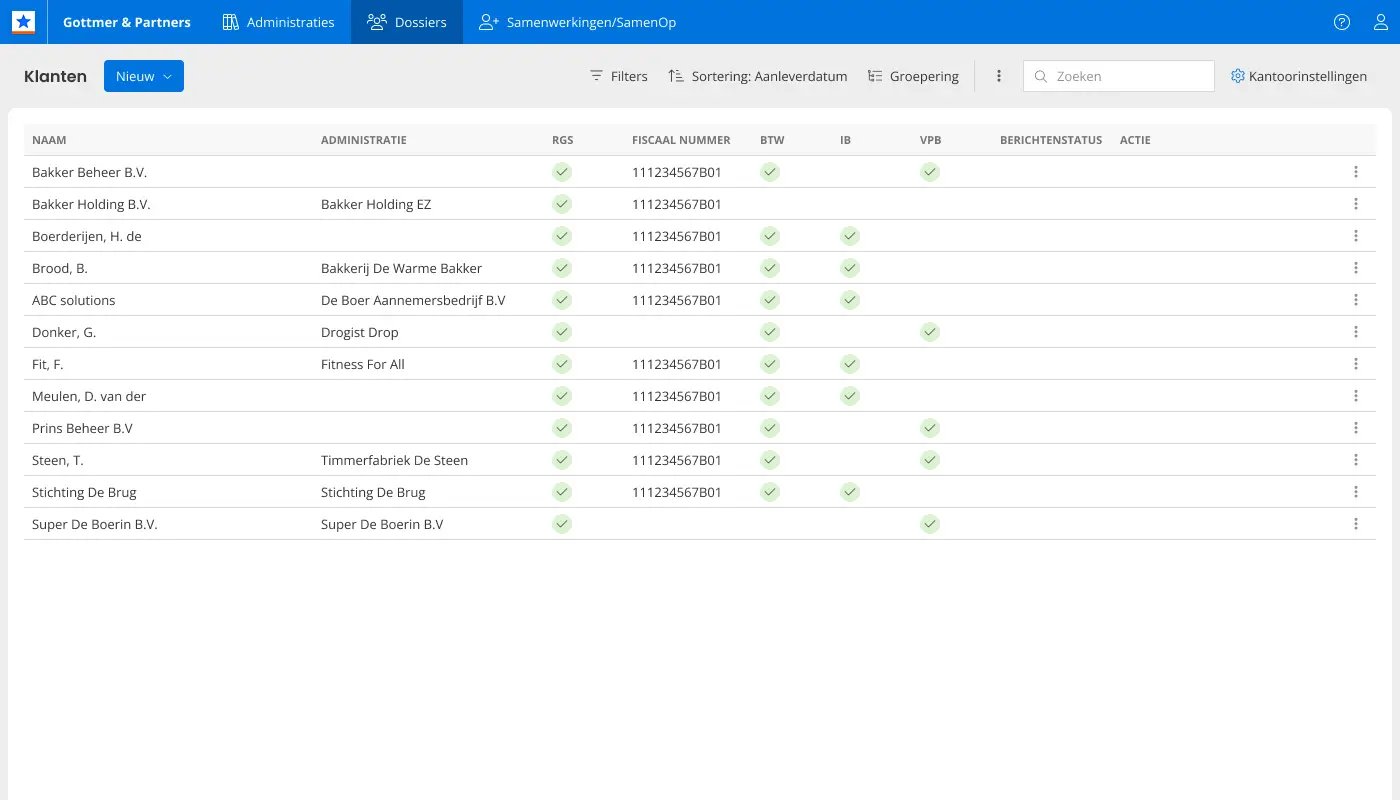Click the star logo in the top bar

pyautogui.click(x=23, y=21)
